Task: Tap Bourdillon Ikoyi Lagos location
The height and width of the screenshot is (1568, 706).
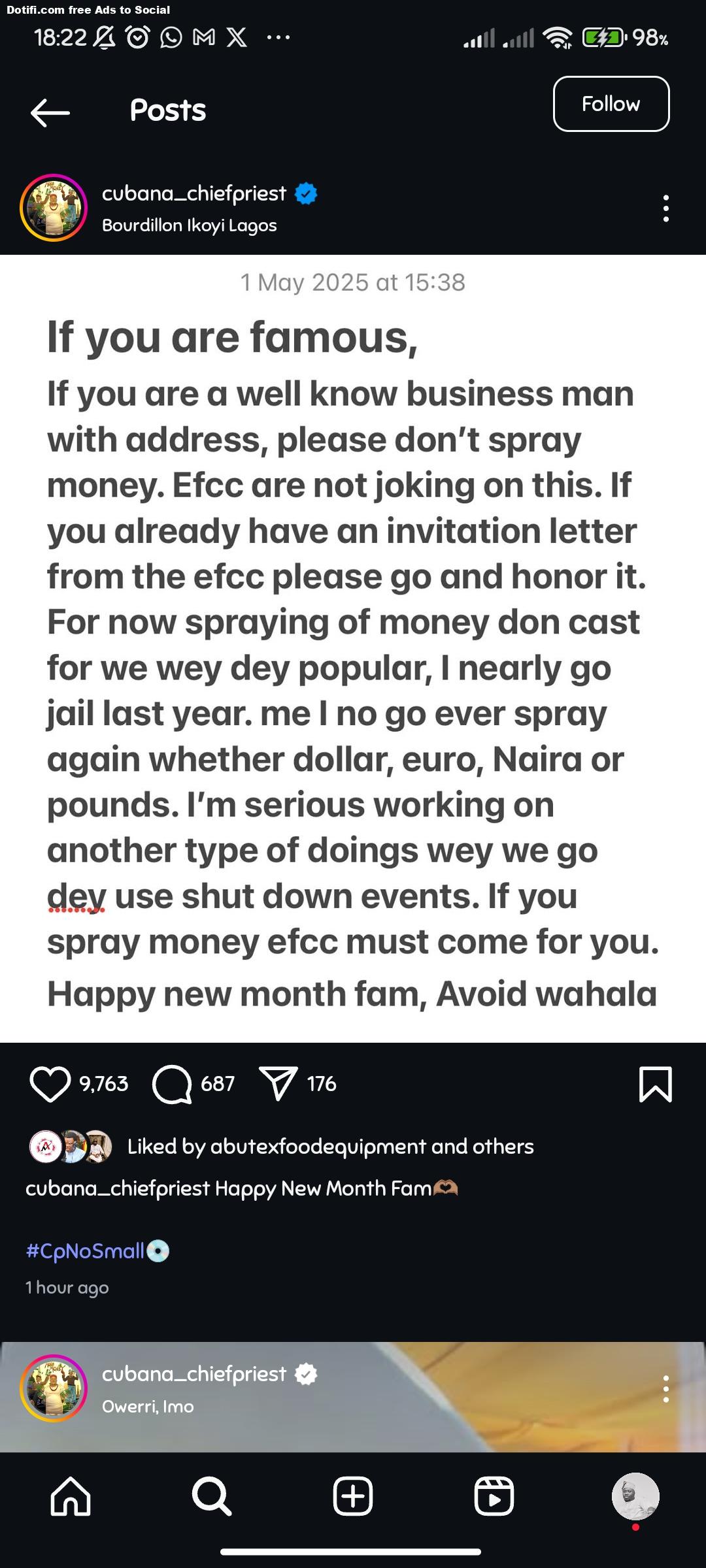Action: (x=190, y=225)
